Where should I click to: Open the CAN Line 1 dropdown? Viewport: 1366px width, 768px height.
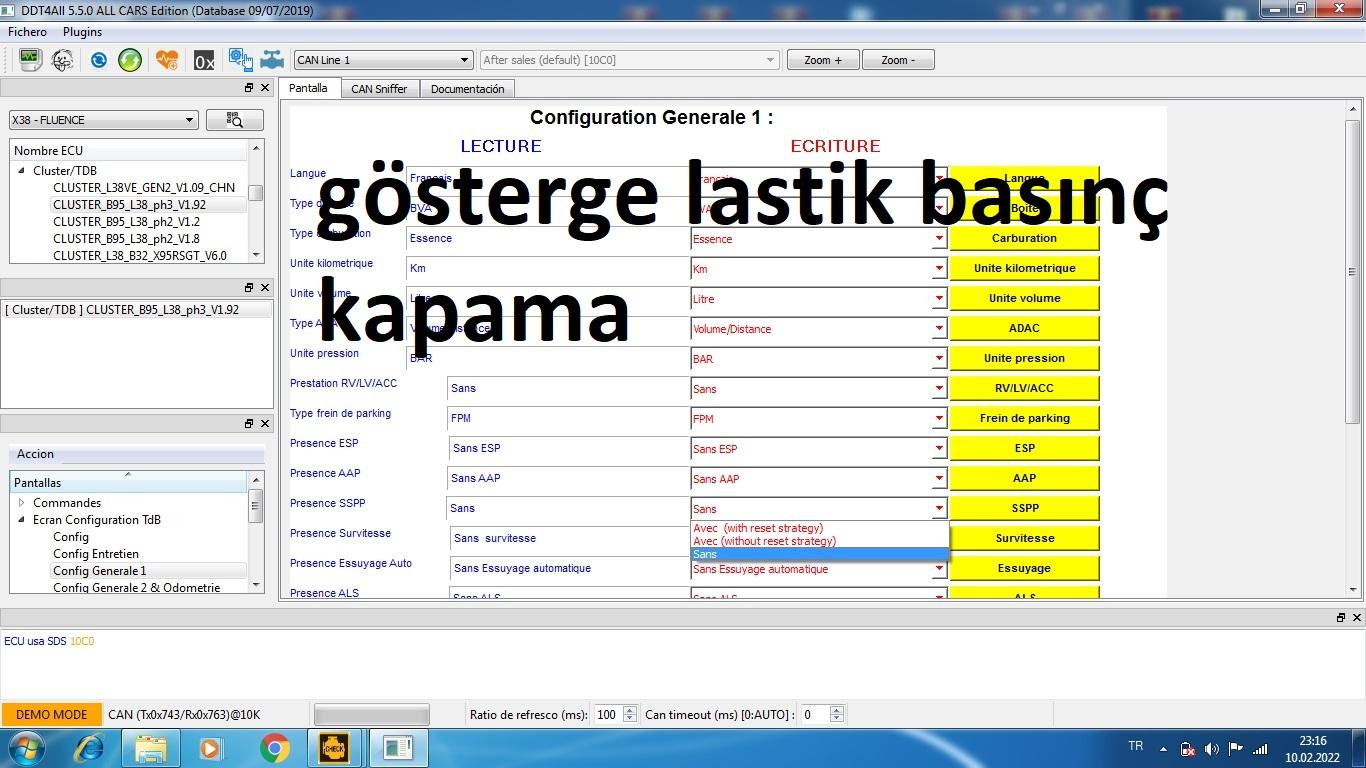point(382,60)
